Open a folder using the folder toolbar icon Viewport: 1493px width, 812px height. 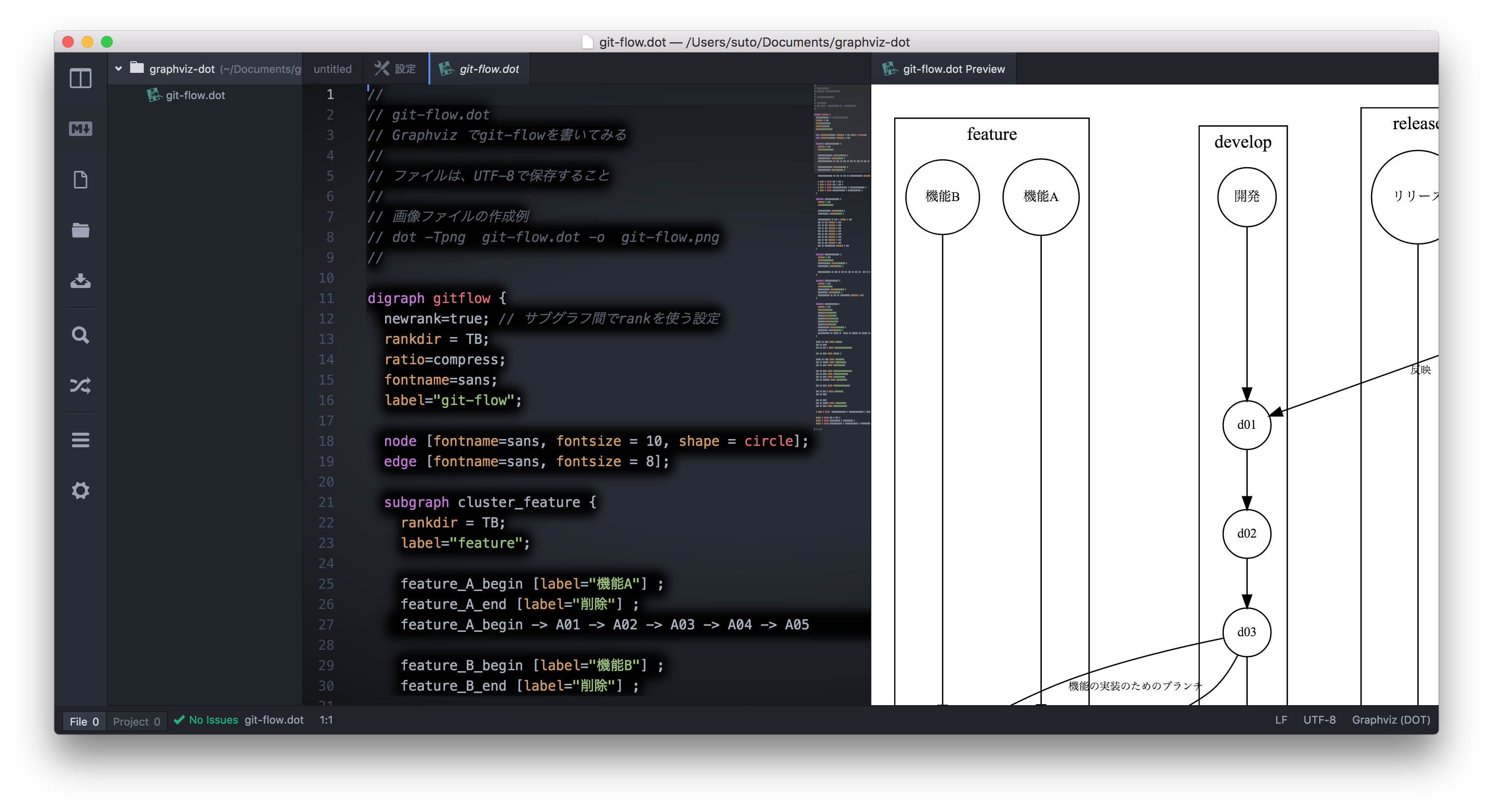(x=80, y=231)
